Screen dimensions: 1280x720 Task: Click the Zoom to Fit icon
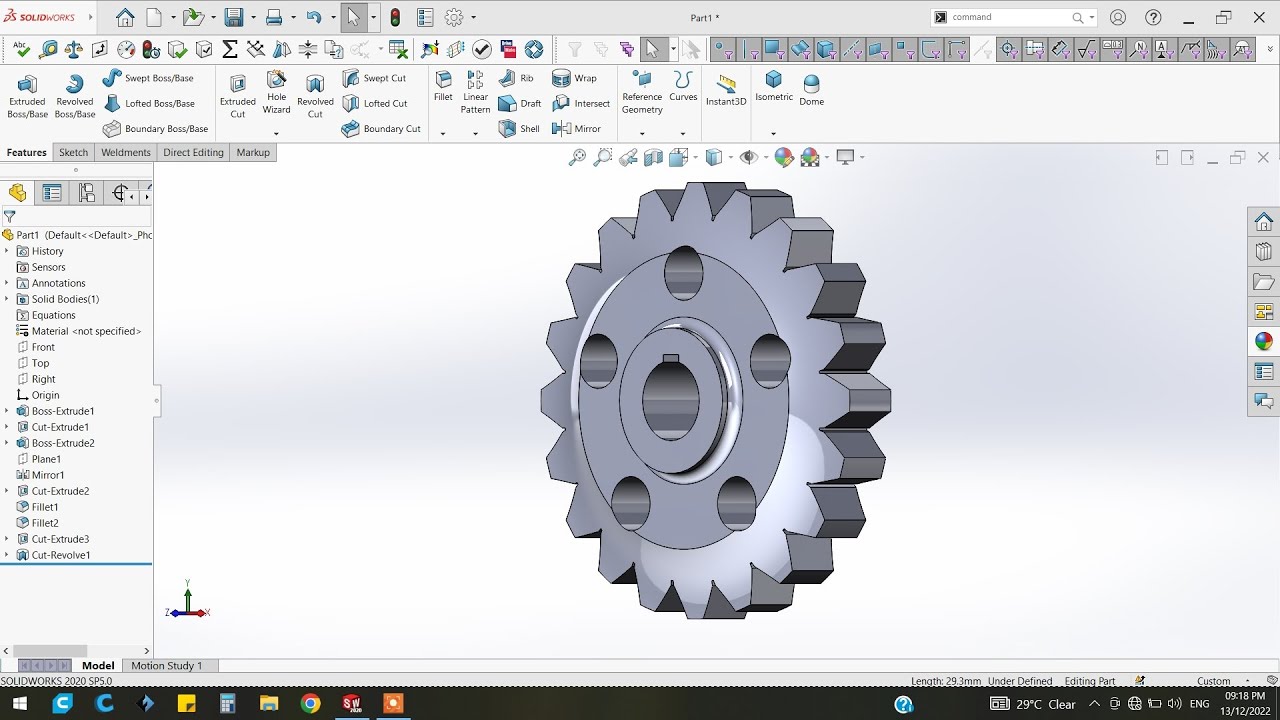(x=577, y=157)
